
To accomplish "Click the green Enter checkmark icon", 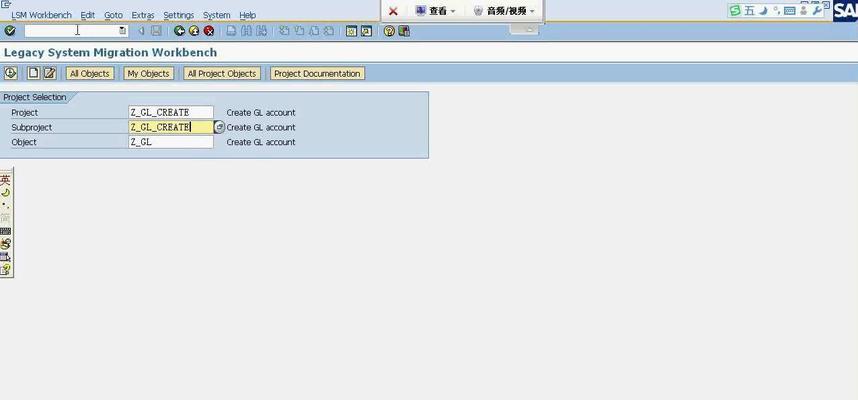I will 9,31.
